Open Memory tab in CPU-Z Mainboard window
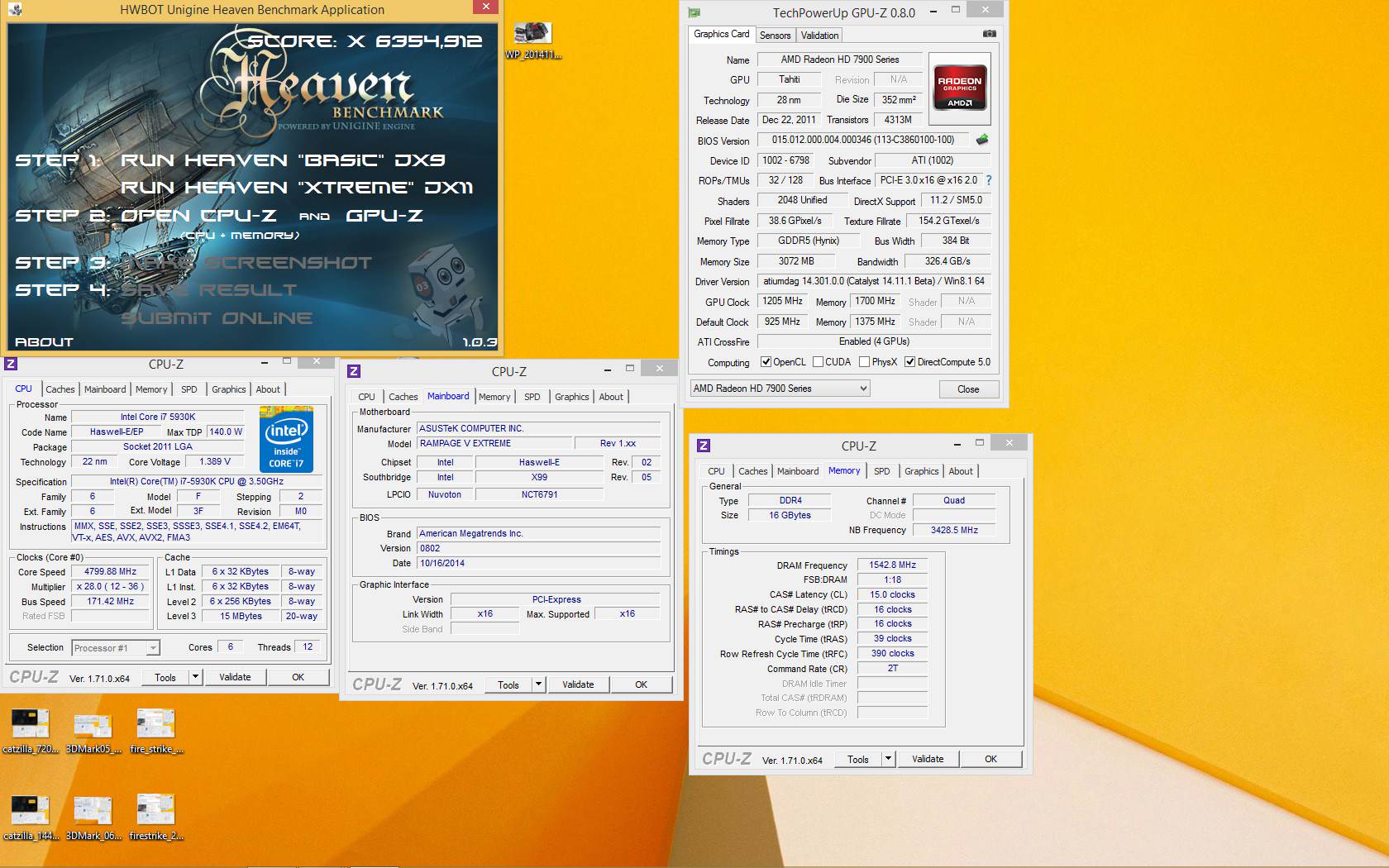 (x=494, y=397)
